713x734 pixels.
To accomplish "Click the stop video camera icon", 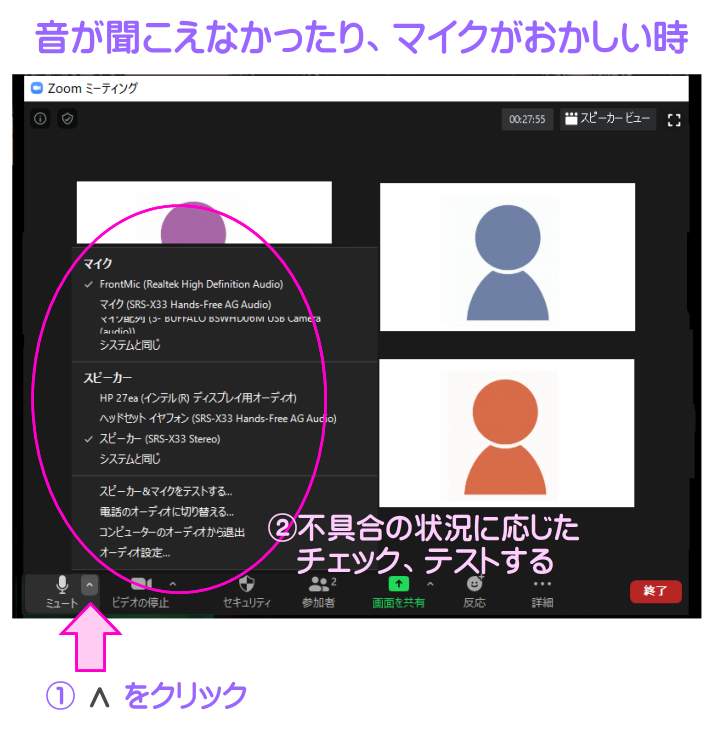I will 140,584.
